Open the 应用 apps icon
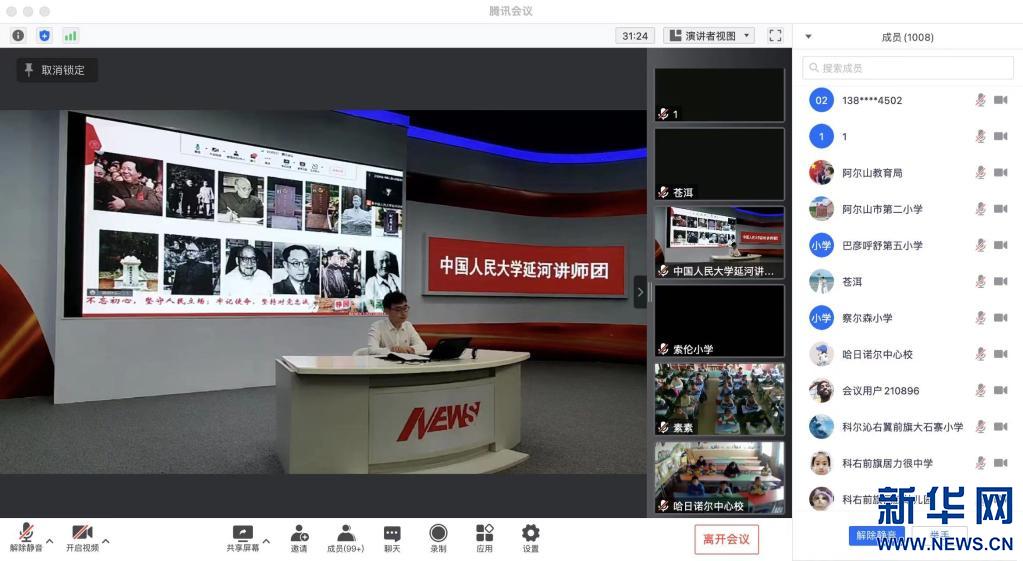Viewport: 1023px width, 561px height. (484, 538)
